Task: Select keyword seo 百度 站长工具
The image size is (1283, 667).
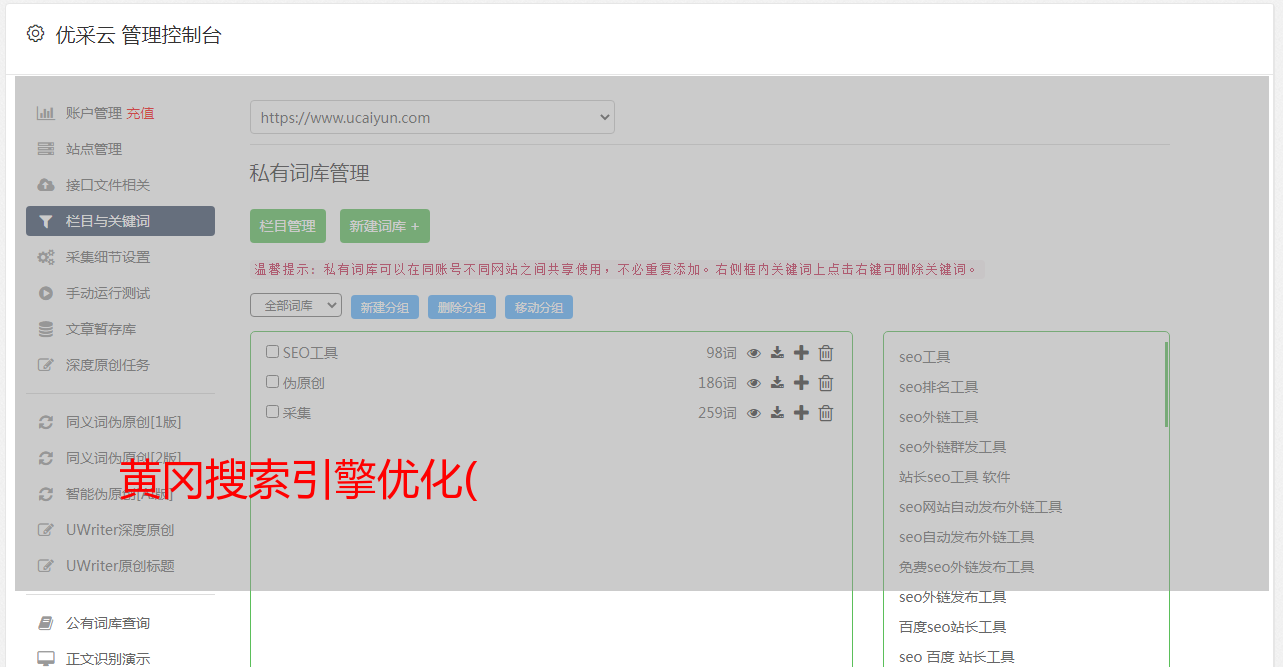Action: click(x=956, y=657)
